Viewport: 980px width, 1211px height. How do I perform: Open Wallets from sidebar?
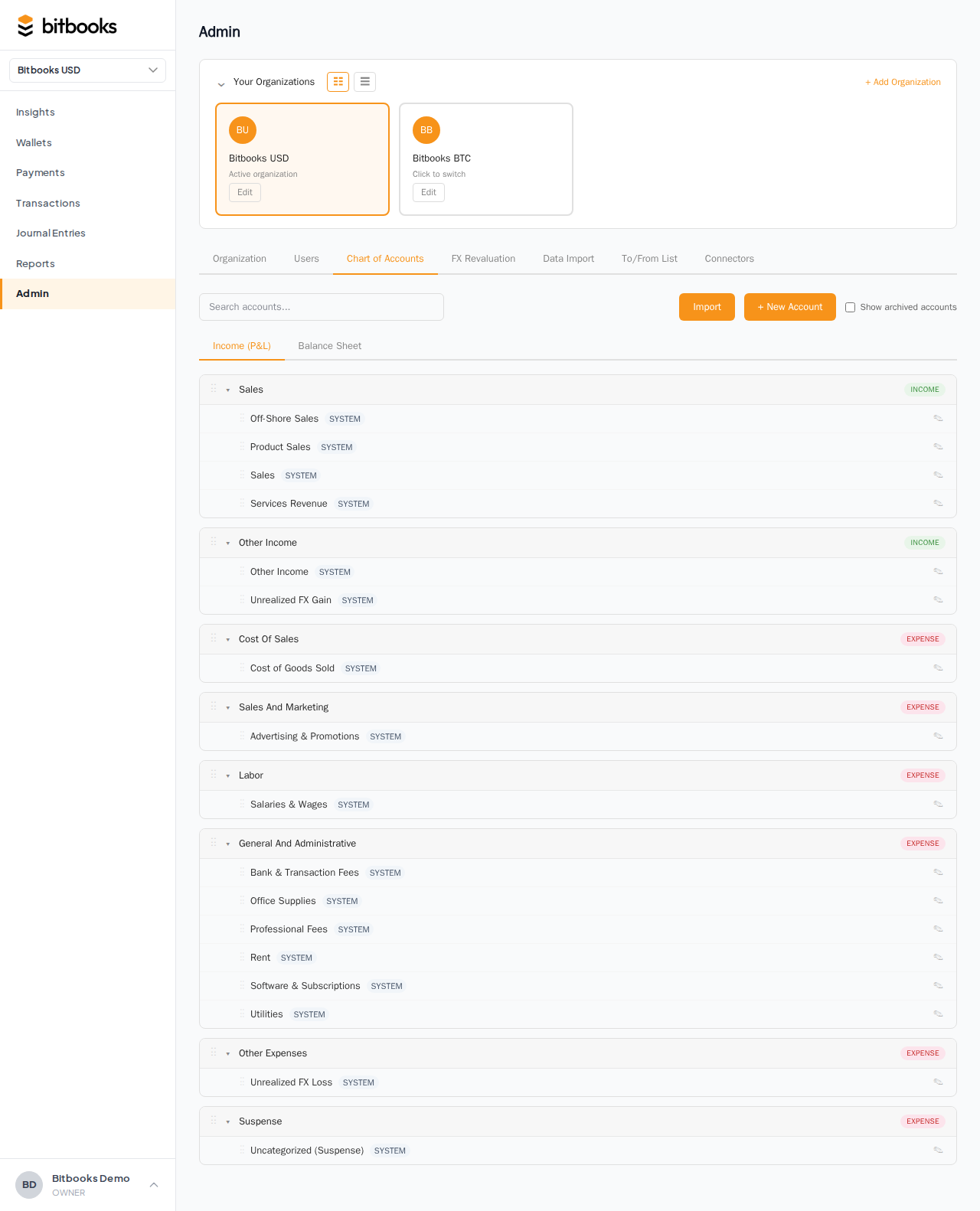pos(87,142)
